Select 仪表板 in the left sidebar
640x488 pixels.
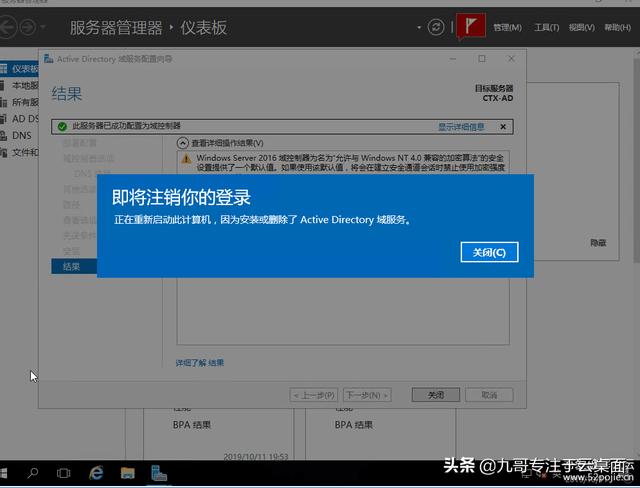[x=20, y=69]
